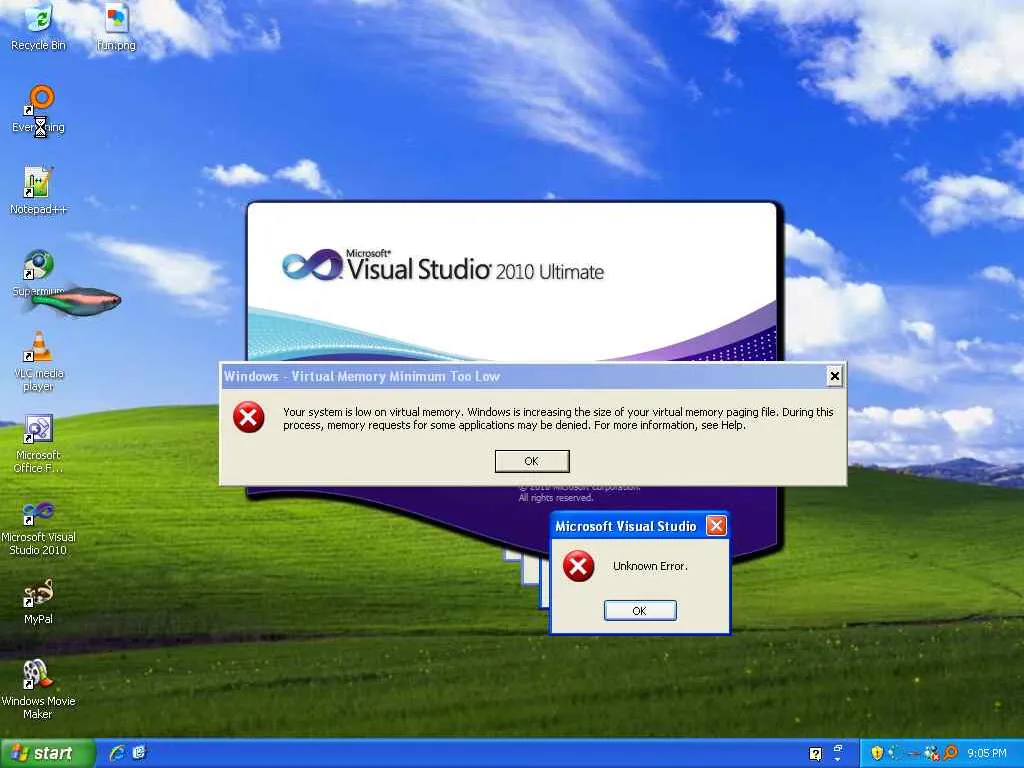
Task: Open the Recycle Bin desktop icon
Action: pos(38,26)
